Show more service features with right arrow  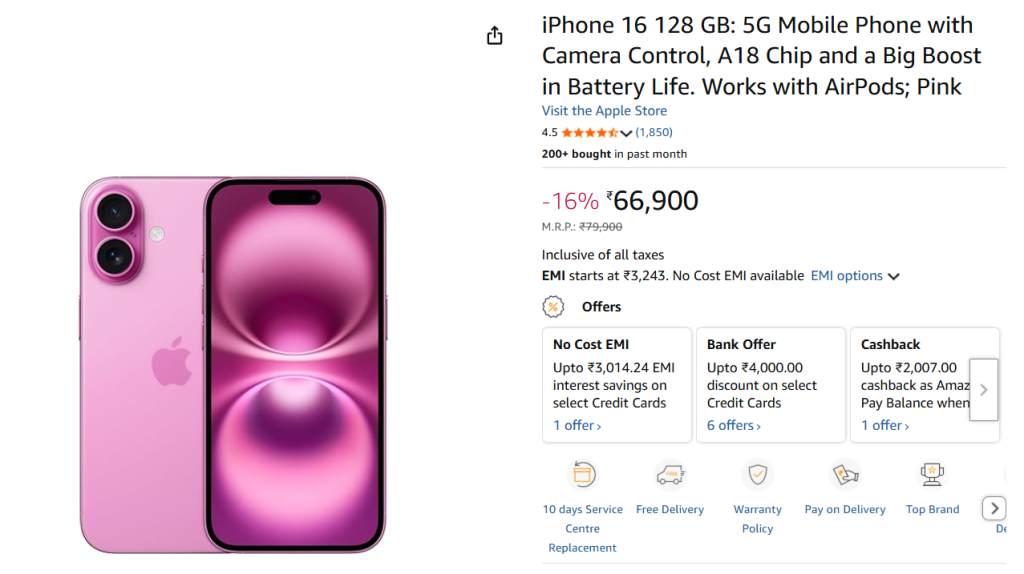click(x=994, y=508)
